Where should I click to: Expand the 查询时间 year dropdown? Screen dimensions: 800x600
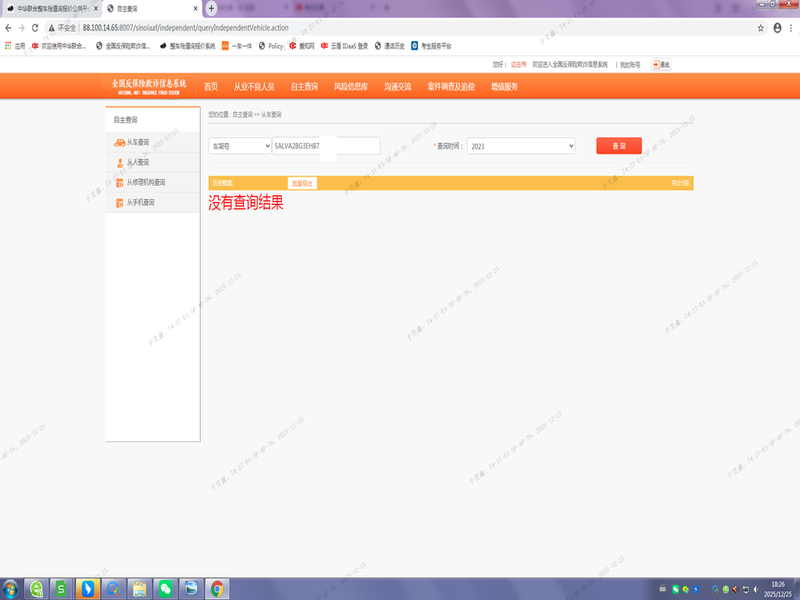click(x=520, y=146)
